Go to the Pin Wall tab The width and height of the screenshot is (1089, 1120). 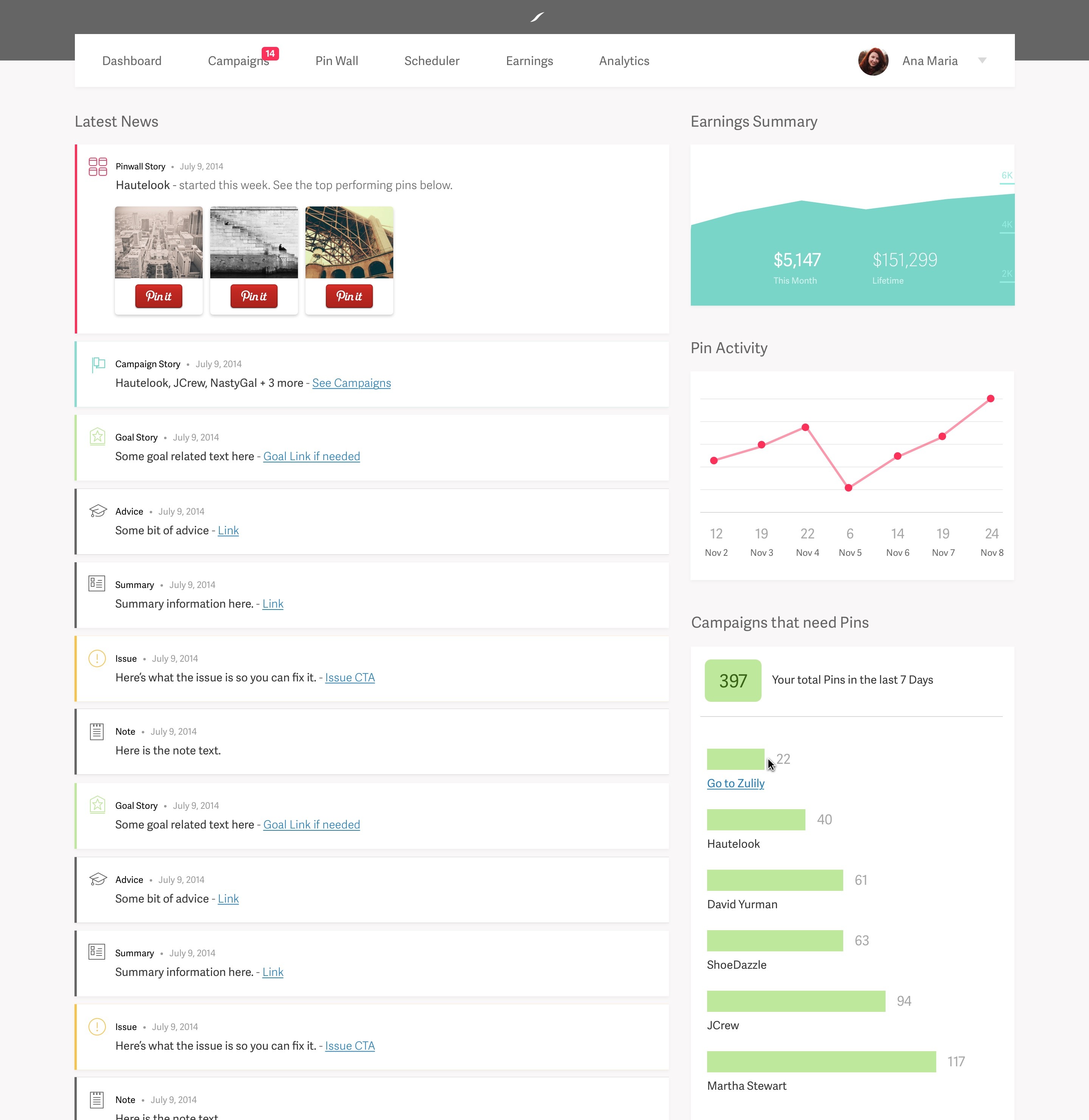coord(336,60)
